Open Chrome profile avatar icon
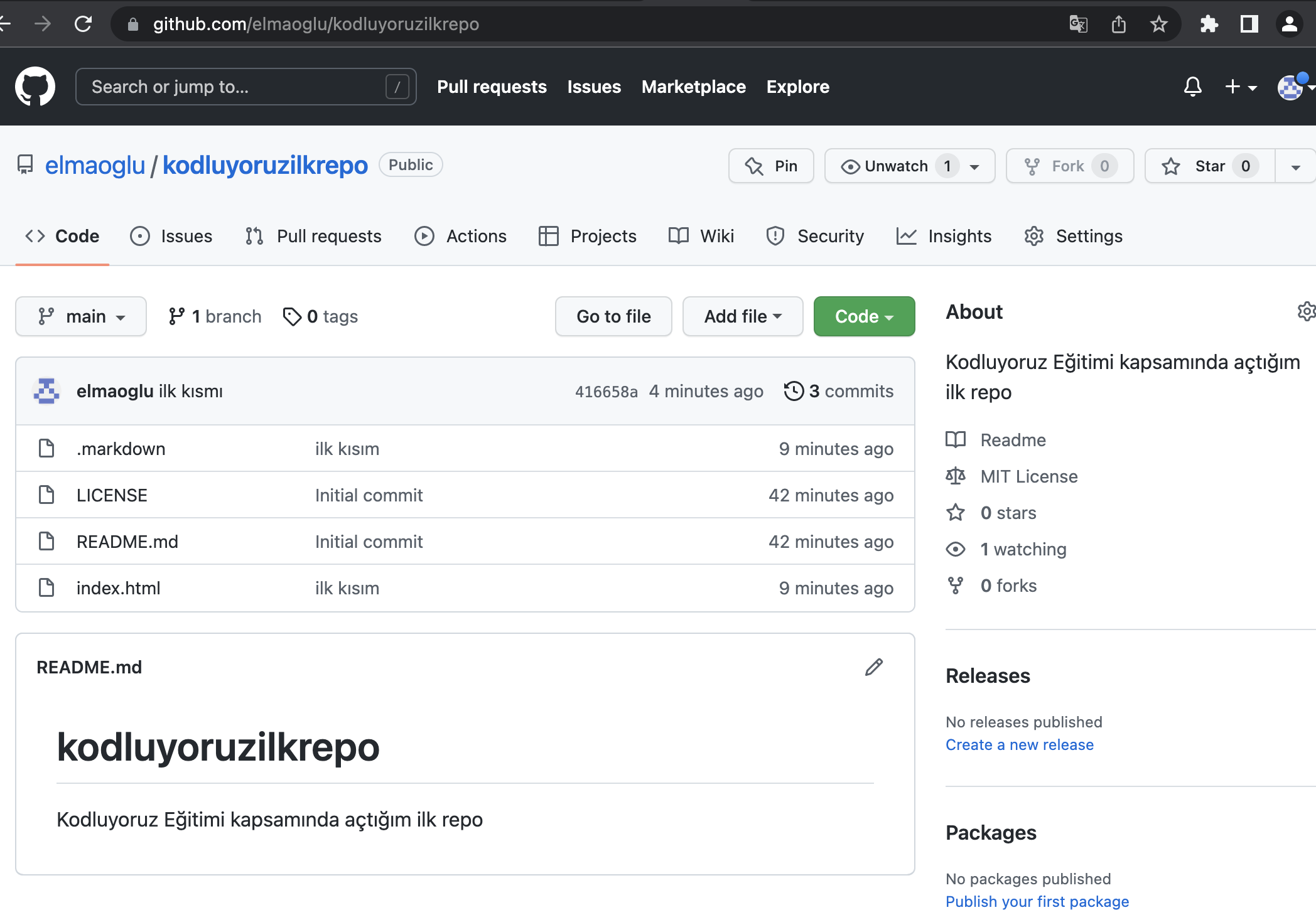Image resolution: width=1316 pixels, height=910 pixels. (x=1289, y=24)
